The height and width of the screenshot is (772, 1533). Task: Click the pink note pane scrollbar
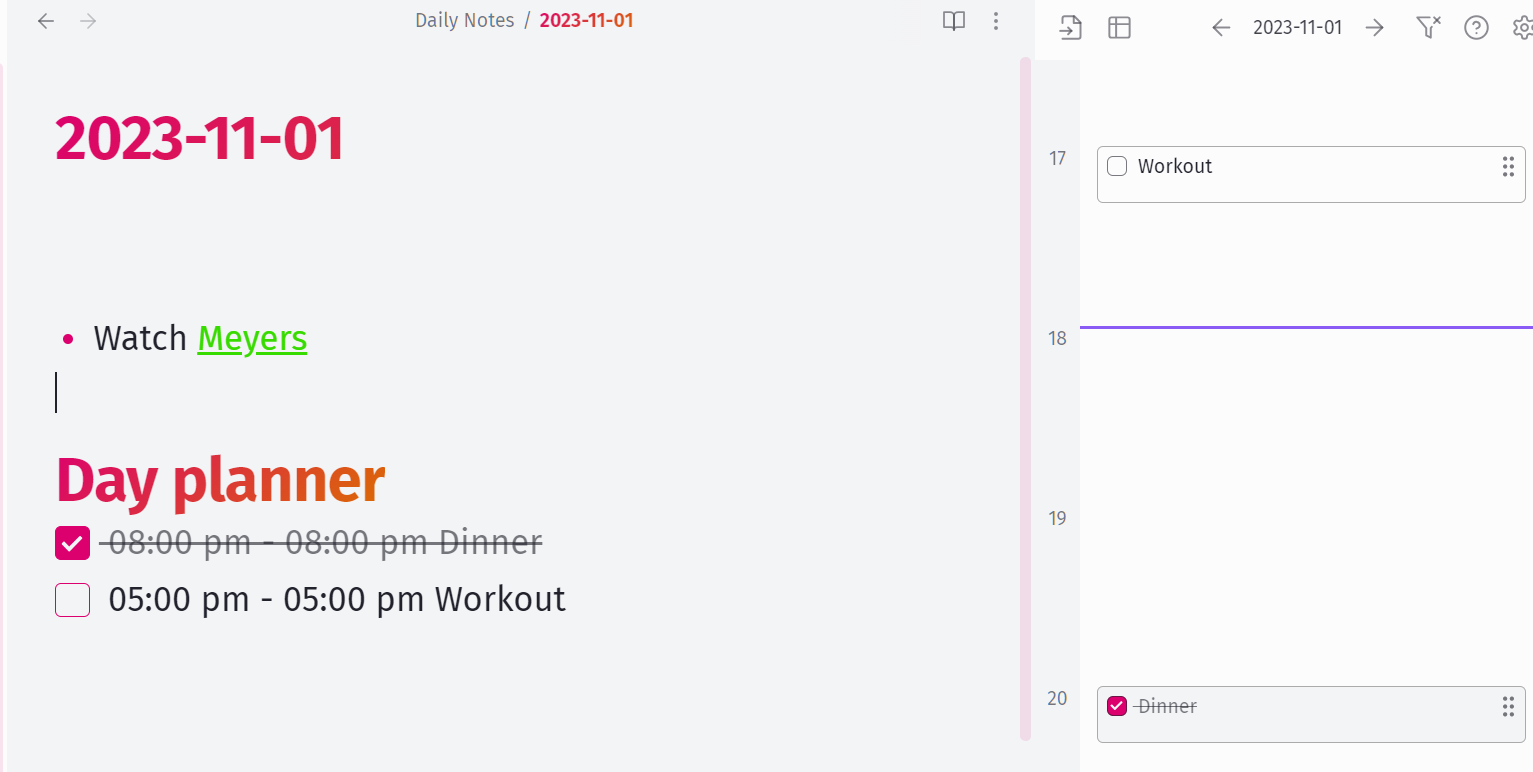click(x=1026, y=400)
